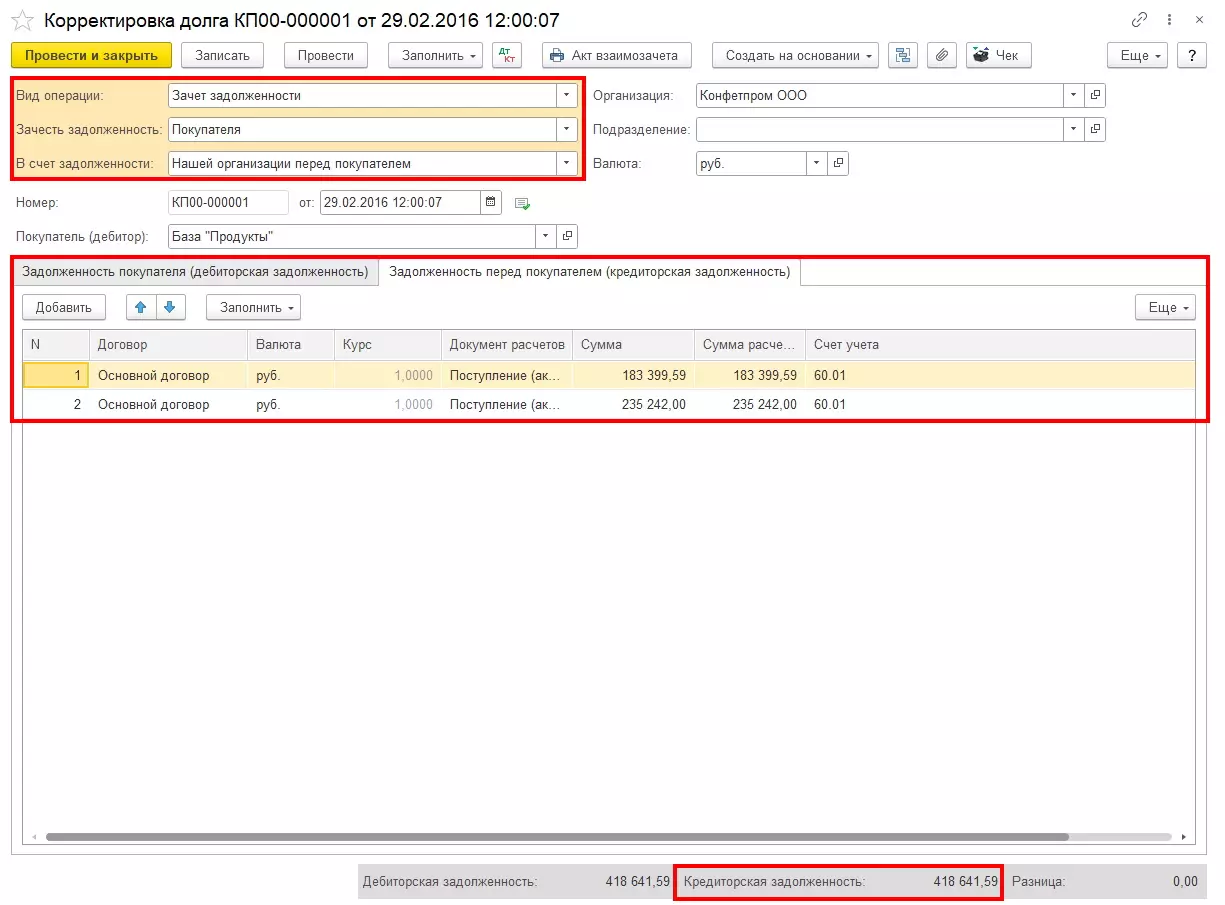This screenshot has height=905, width=1225.
Task: Click the Номер input field
Action: [228, 203]
